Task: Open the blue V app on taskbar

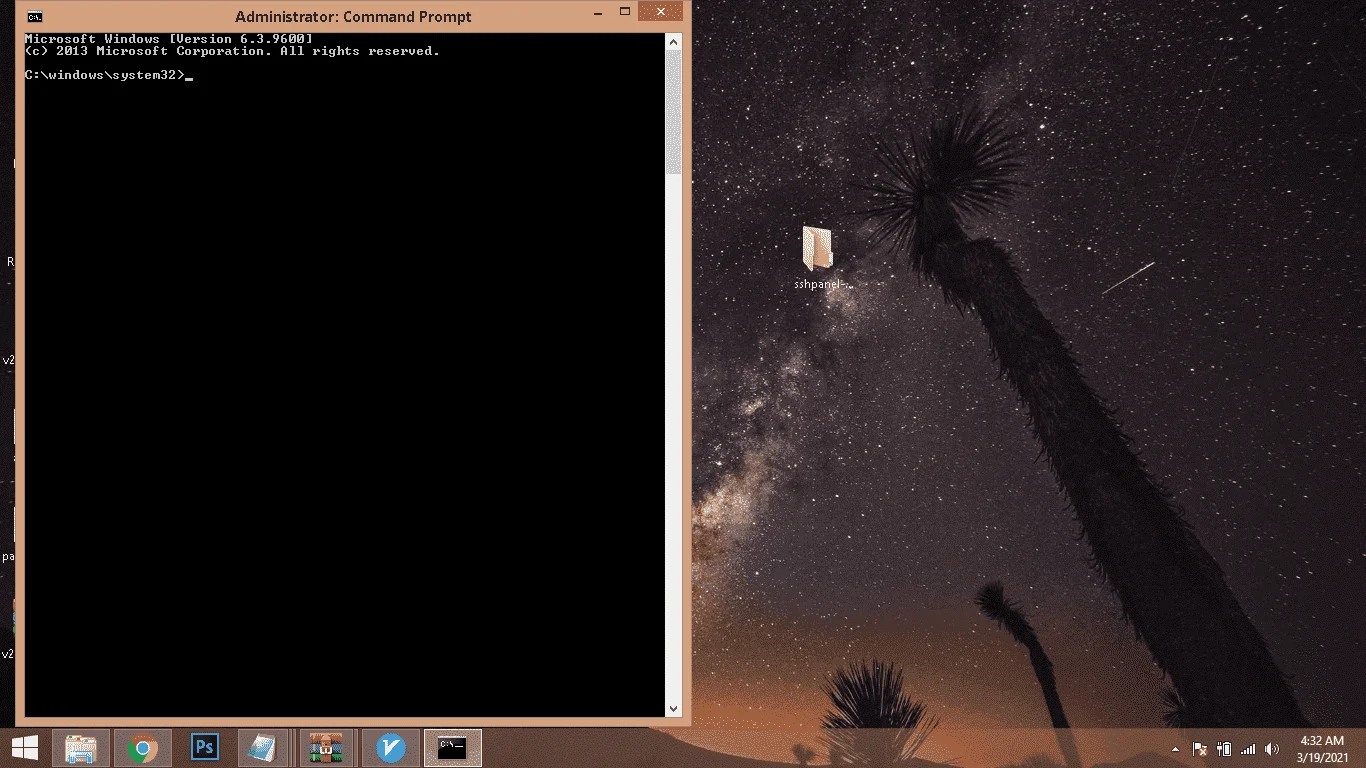Action: pyautogui.click(x=390, y=748)
